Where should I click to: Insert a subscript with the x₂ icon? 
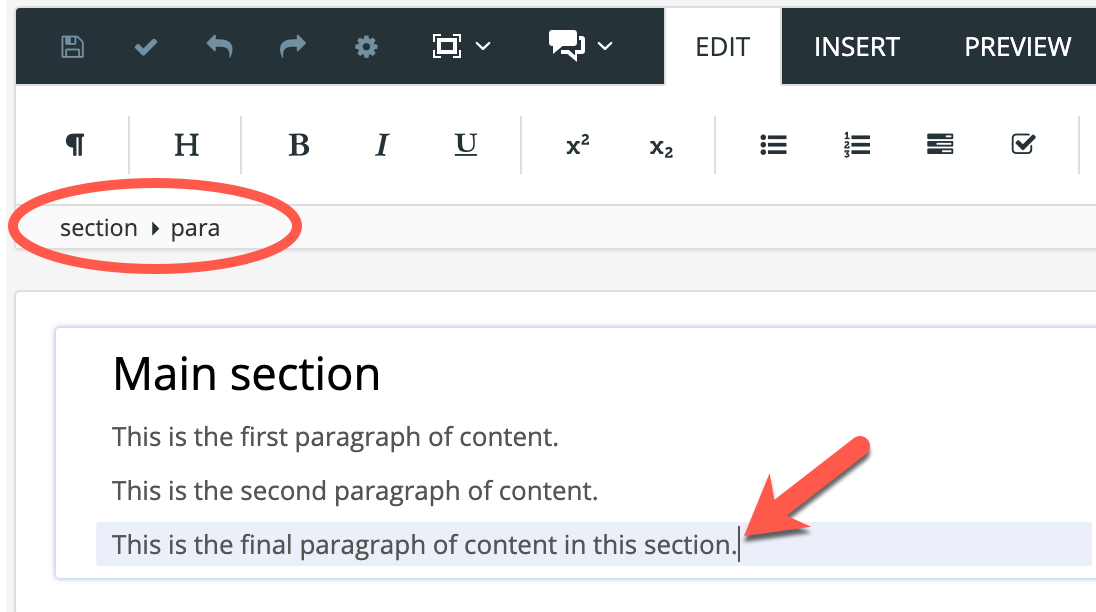pos(660,145)
